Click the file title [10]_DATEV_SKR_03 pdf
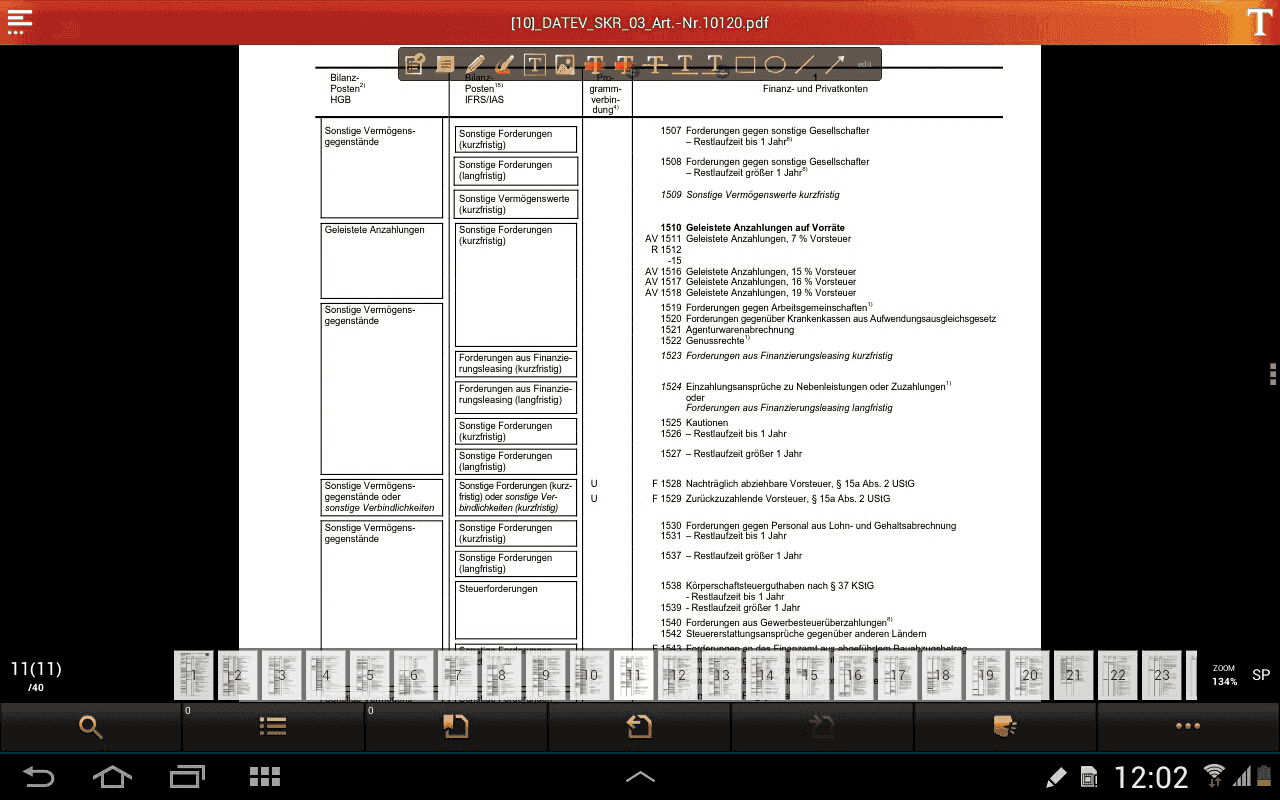The height and width of the screenshot is (800, 1280). (639, 23)
